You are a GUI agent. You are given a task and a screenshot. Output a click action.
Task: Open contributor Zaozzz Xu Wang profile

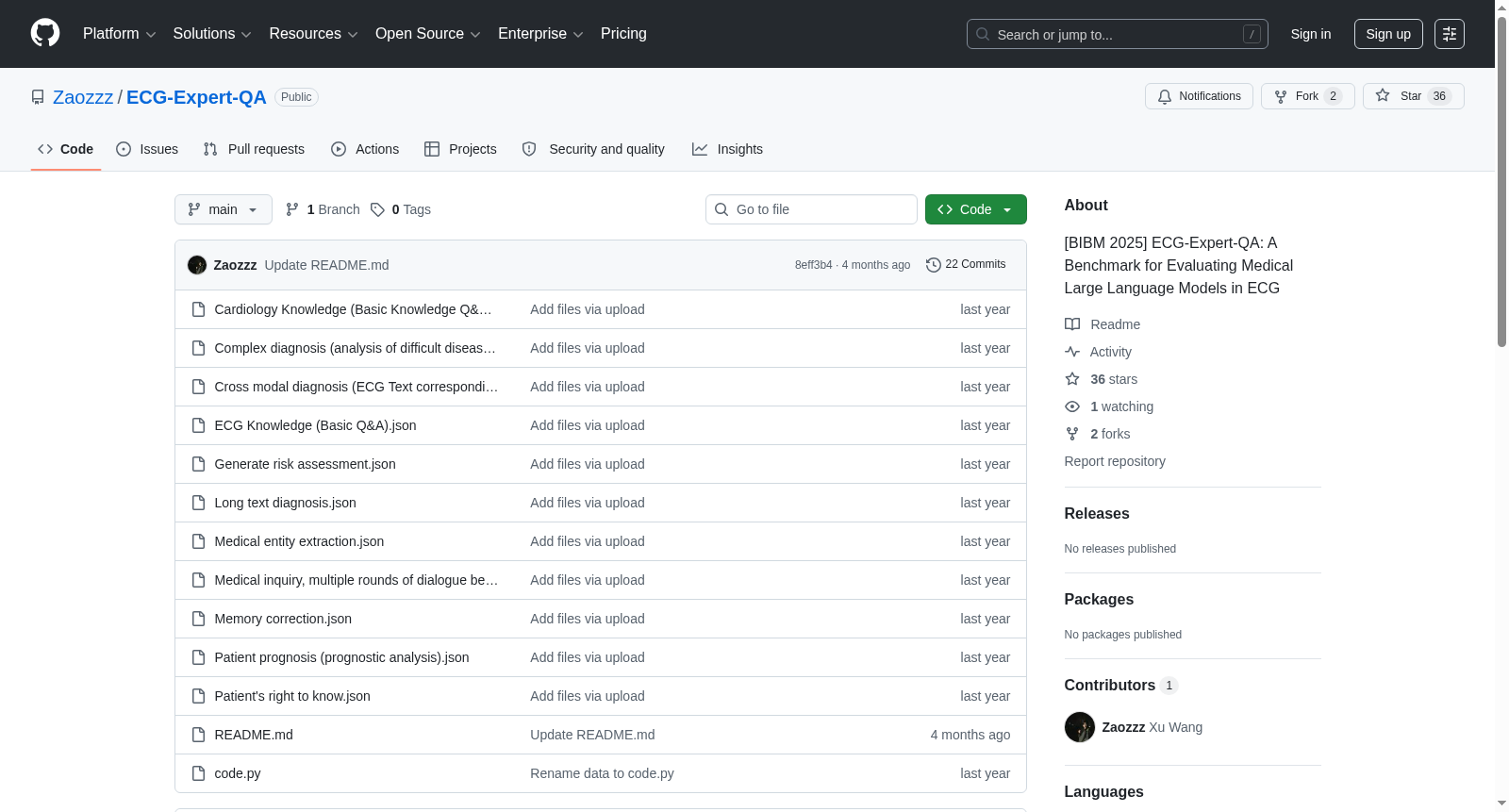(x=1134, y=727)
